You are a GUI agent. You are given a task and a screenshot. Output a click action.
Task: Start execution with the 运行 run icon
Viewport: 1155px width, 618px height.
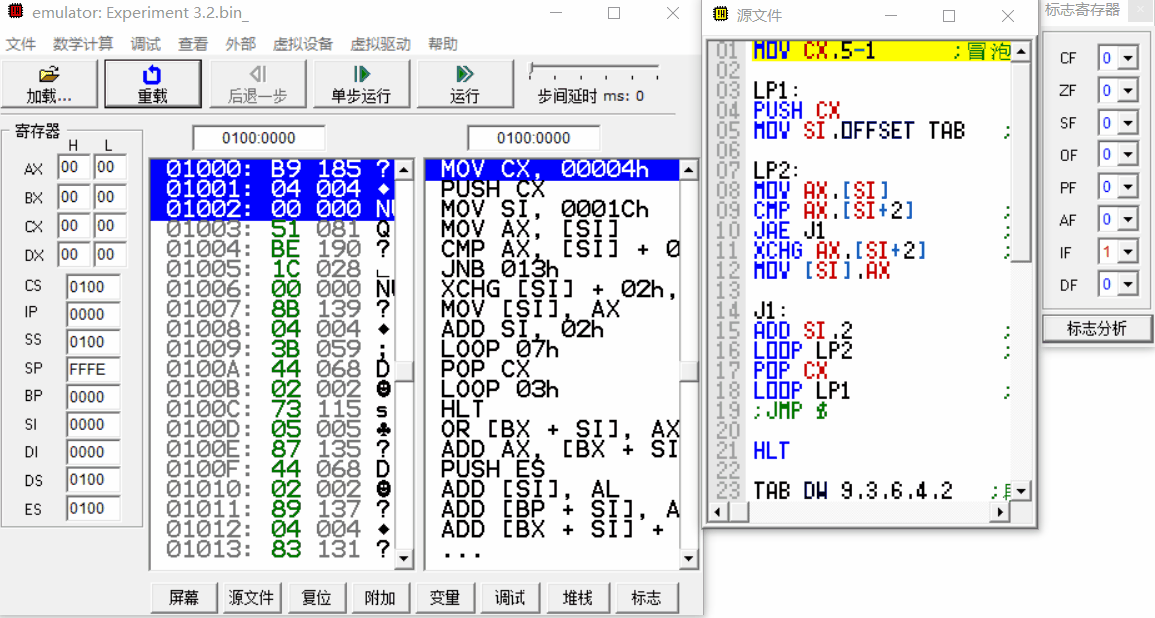[x=464, y=75]
